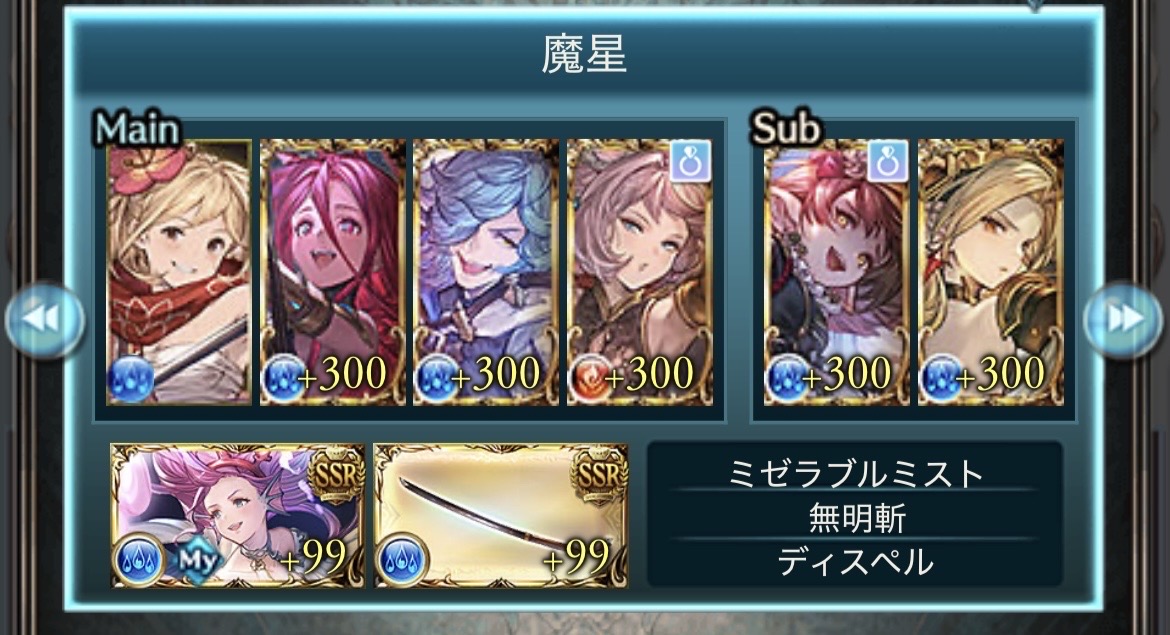The image size is (1170, 635).
Task: Select red-haired character in second main slot
Action: (x=333, y=272)
